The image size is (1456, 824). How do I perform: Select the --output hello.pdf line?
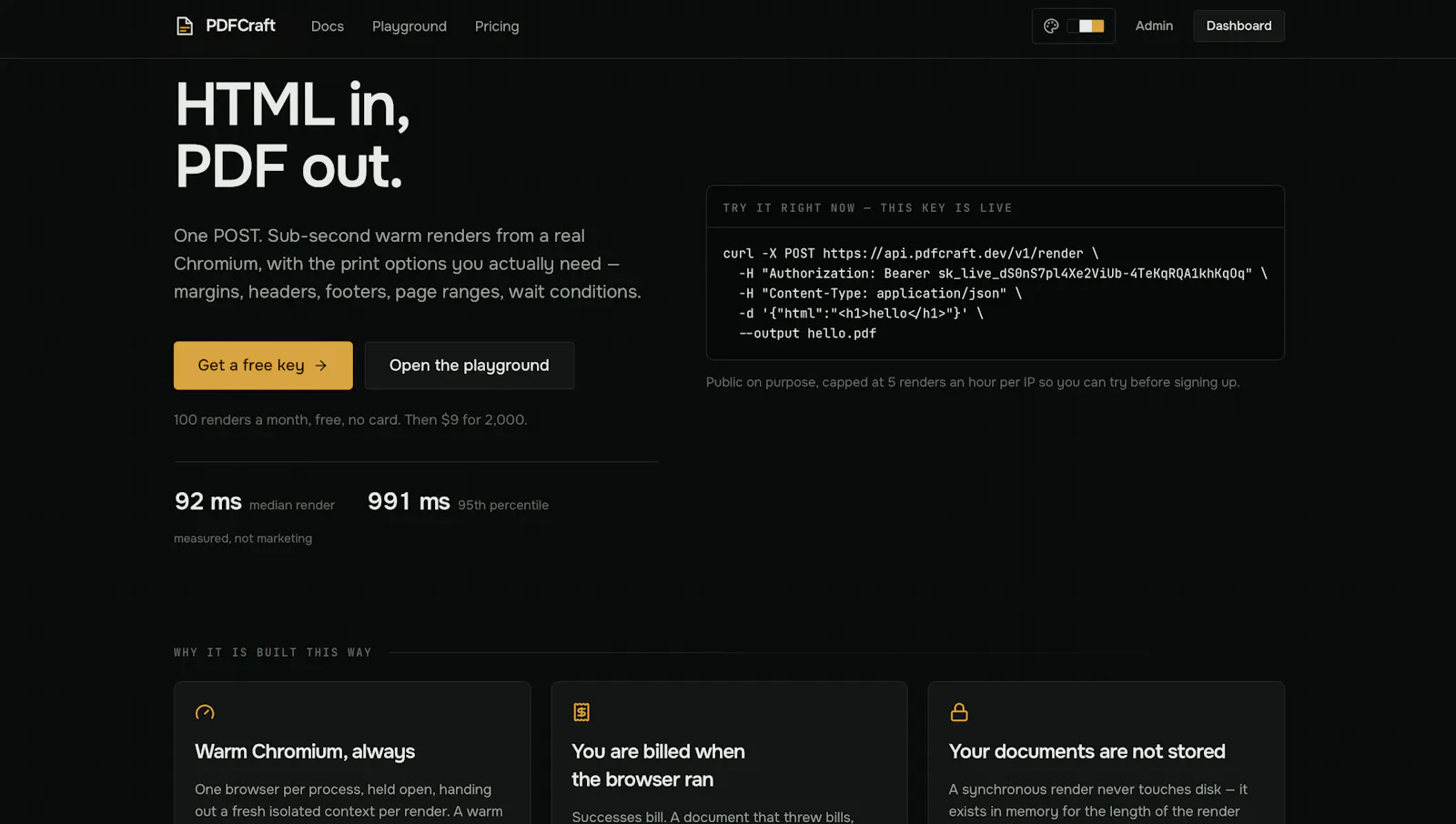[x=807, y=333]
